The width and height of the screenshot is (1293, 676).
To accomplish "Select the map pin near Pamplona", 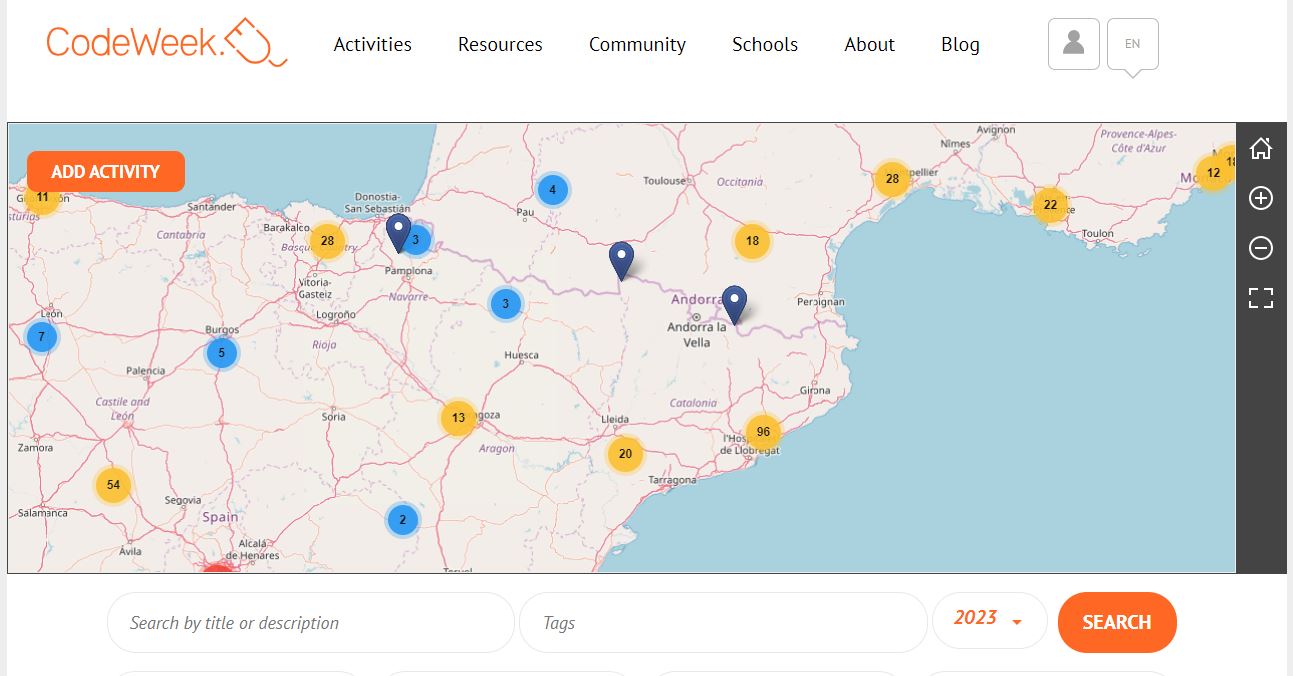I will [398, 232].
